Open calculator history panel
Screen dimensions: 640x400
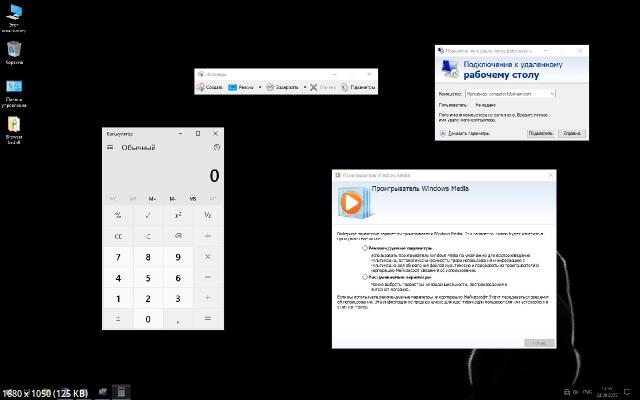[x=216, y=148]
